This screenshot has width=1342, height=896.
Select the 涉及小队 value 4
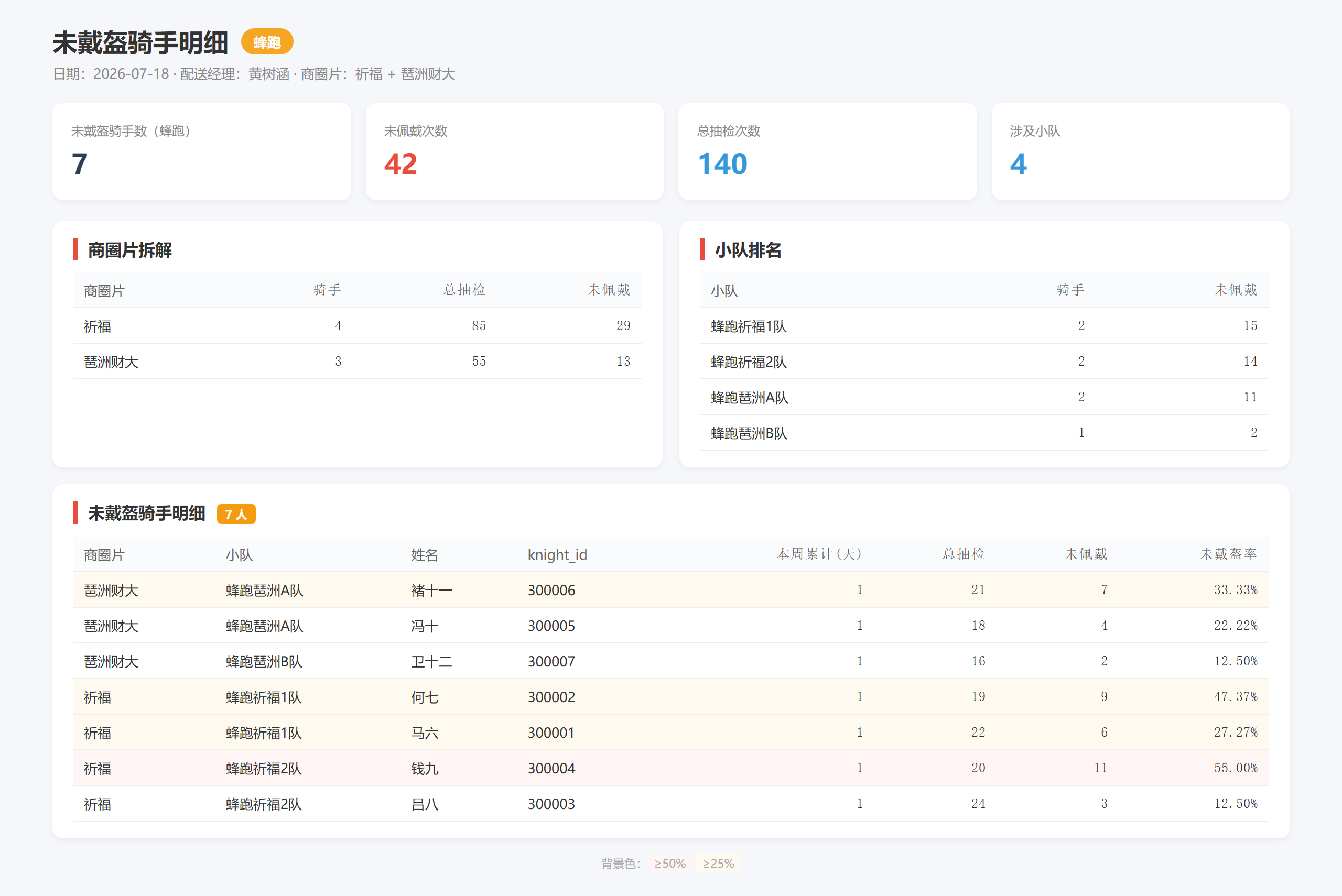[x=1019, y=164]
